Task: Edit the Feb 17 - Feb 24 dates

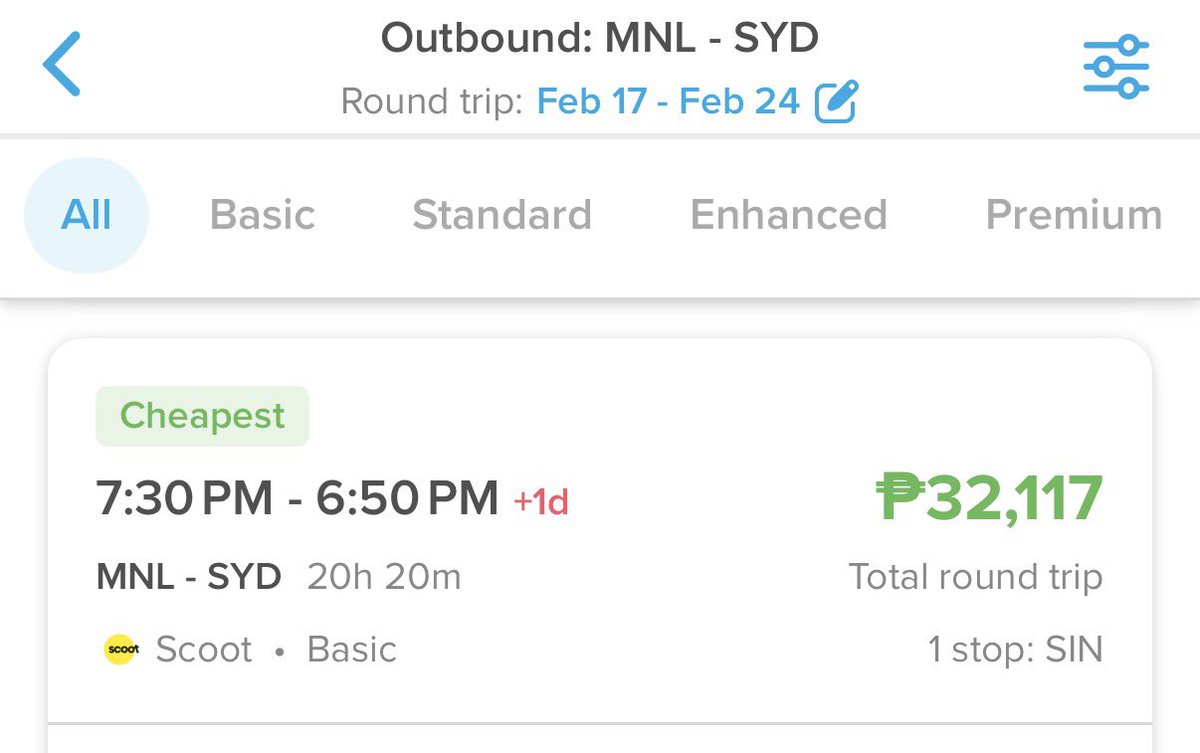Action: pos(669,101)
